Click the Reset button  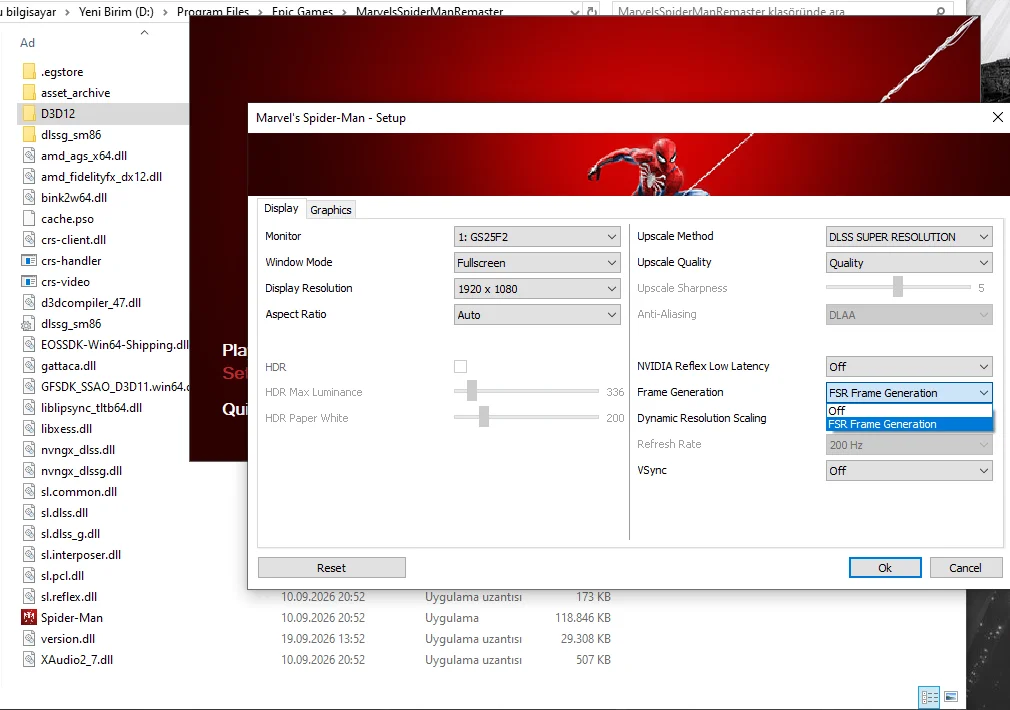coord(332,568)
